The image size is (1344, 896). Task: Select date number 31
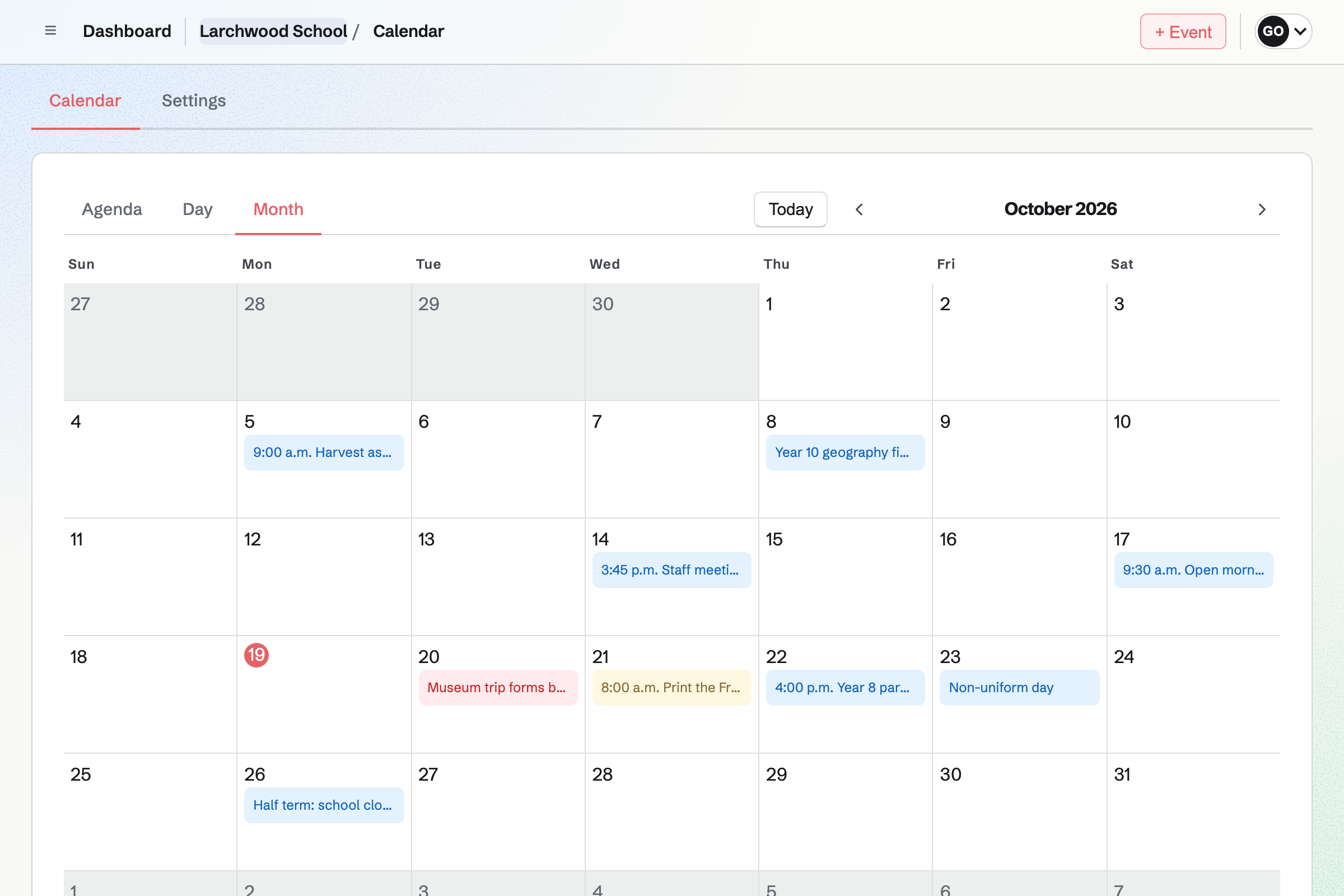click(x=1122, y=775)
